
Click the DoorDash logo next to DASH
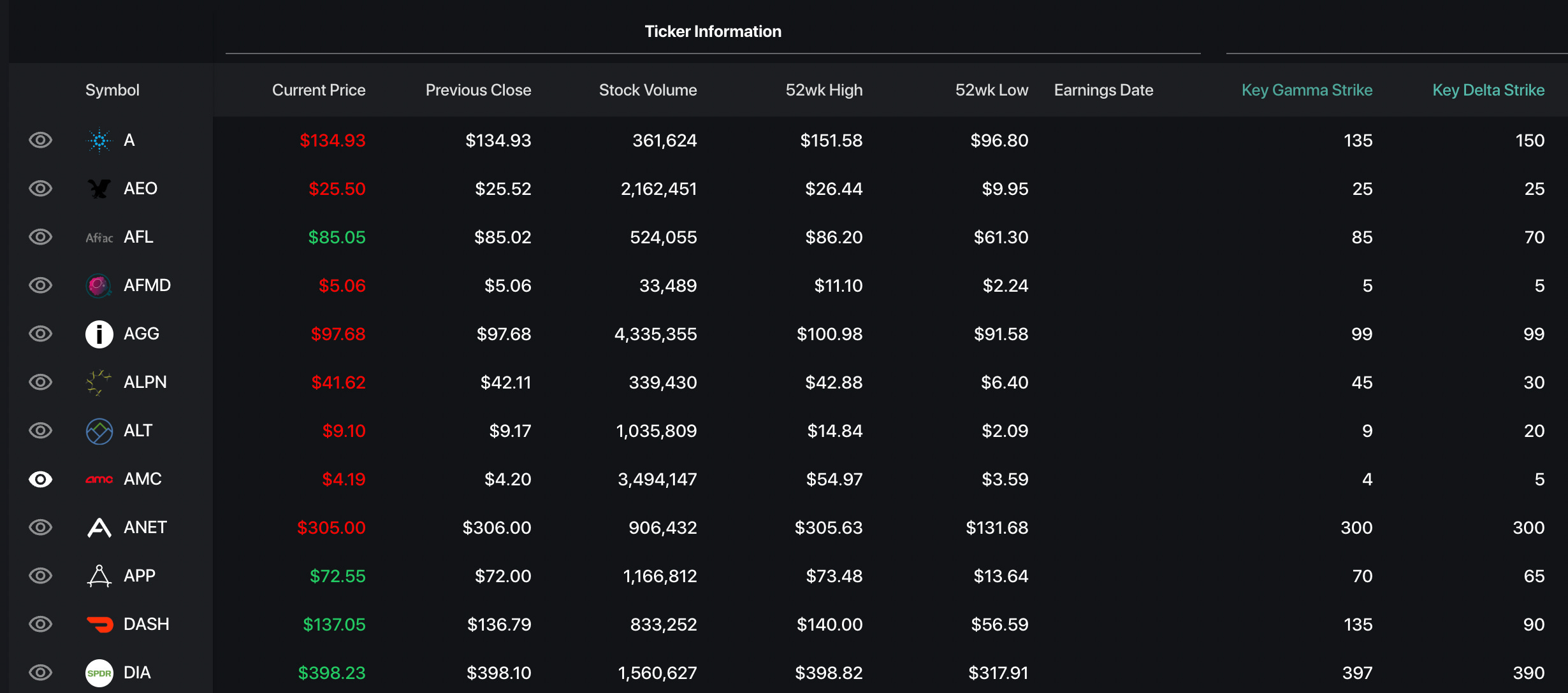point(99,624)
